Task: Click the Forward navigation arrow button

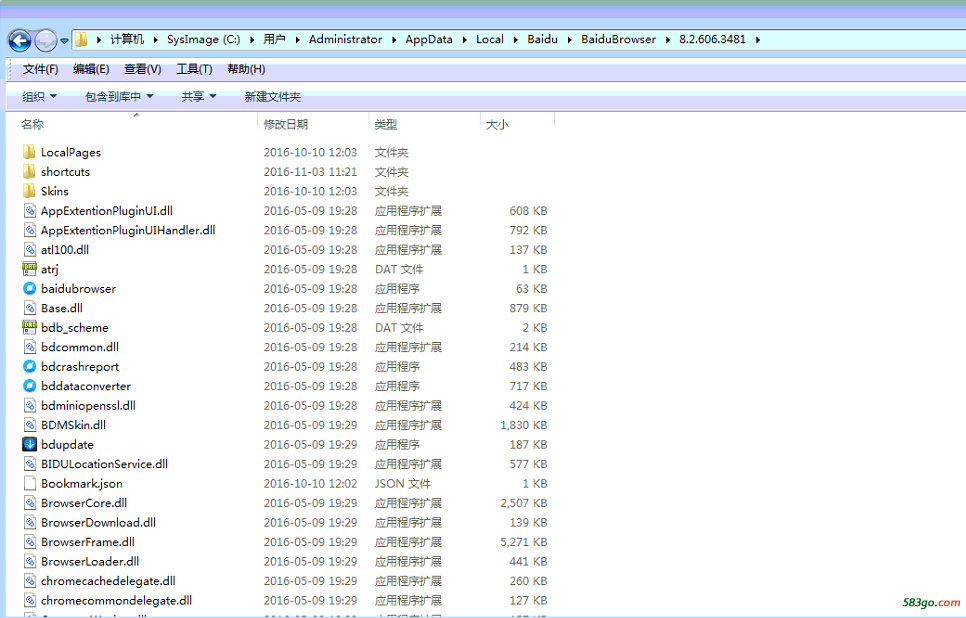Action: pos(46,41)
